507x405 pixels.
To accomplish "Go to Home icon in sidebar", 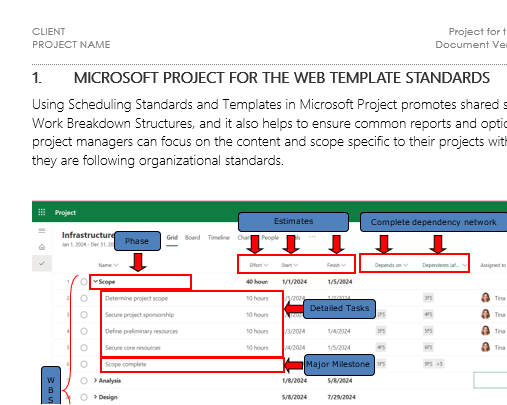I will [x=42, y=247].
